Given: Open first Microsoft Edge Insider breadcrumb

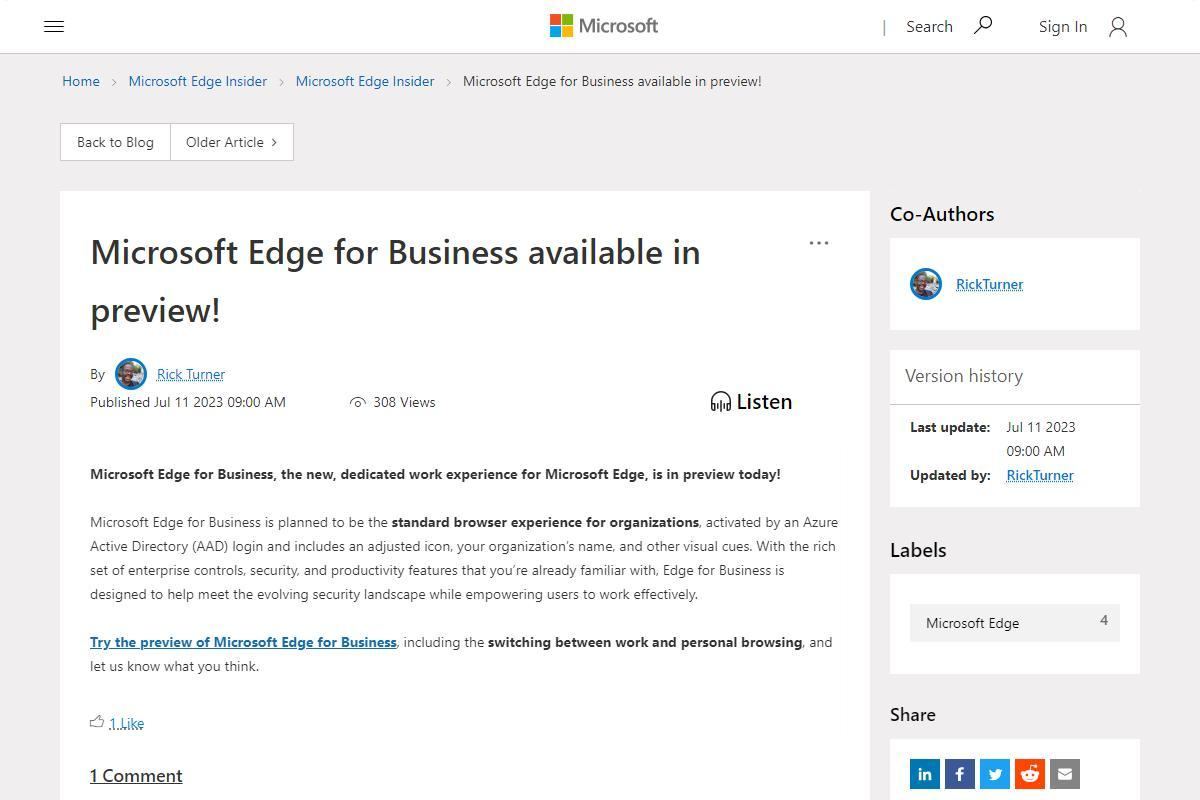Looking at the screenshot, I should pos(198,81).
